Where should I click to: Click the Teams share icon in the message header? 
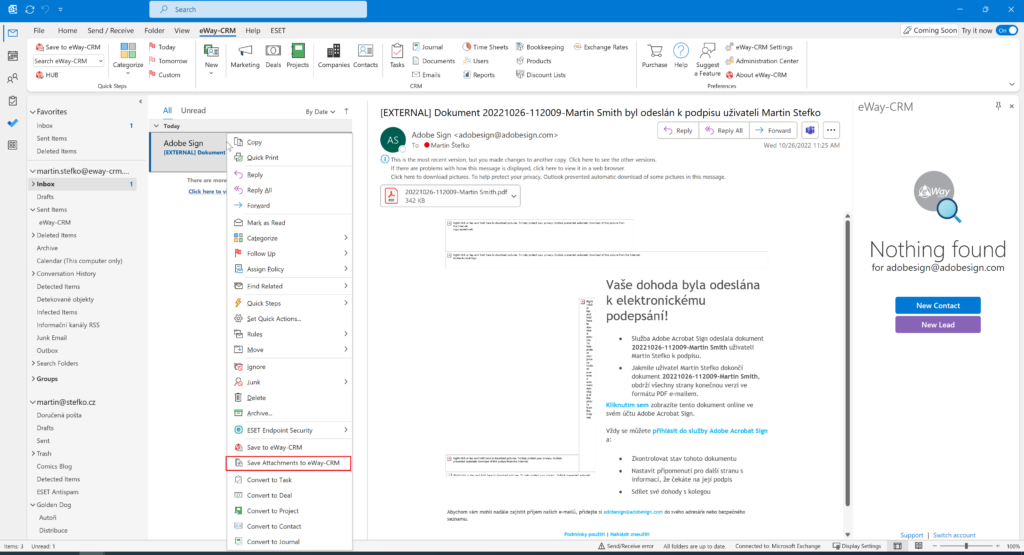[810, 130]
